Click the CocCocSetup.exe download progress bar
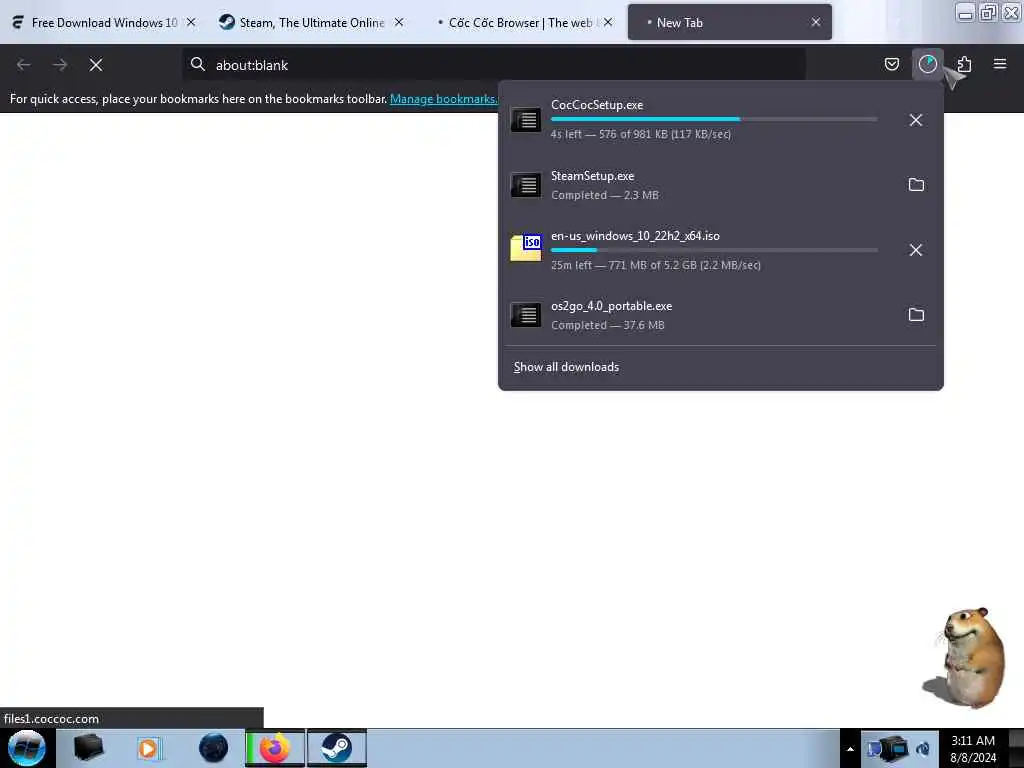The height and width of the screenshot is (768, 1024). coord(714,119)
